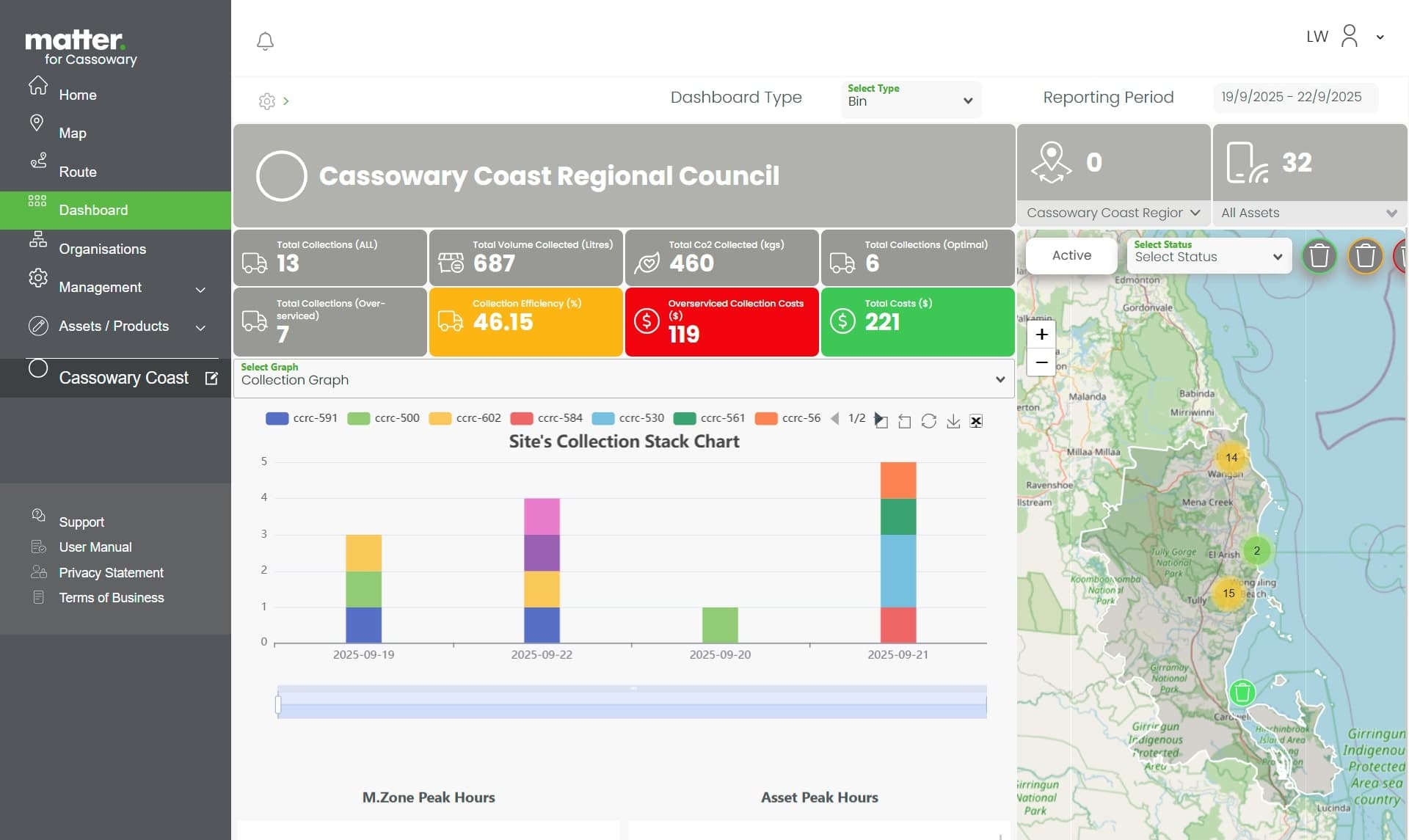Reset chart zoom with the back-arrow icon

tap(904, 421)
